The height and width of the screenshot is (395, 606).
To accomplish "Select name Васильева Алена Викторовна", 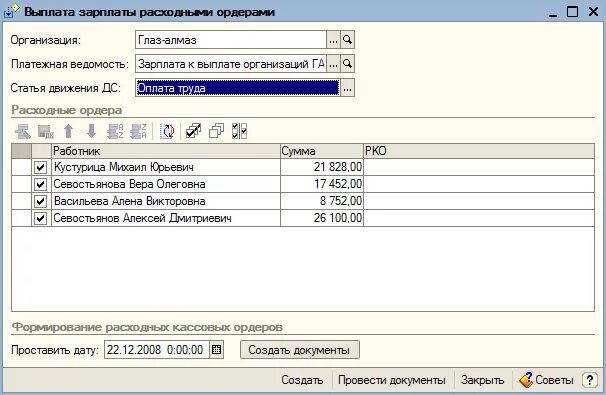I will click(x=129, y=201).
